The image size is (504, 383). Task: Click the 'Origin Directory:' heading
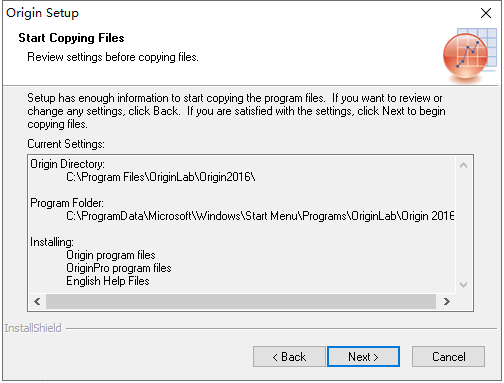(67, 164)
